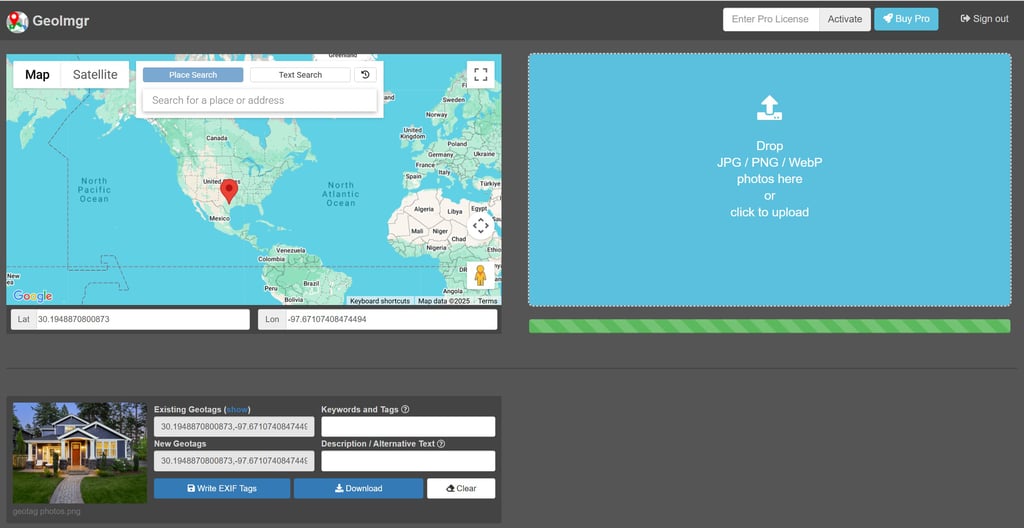This screenshot has height=528, width=1024.
Task: Click the Buy Pro button
Action: (x=906, y=19)
